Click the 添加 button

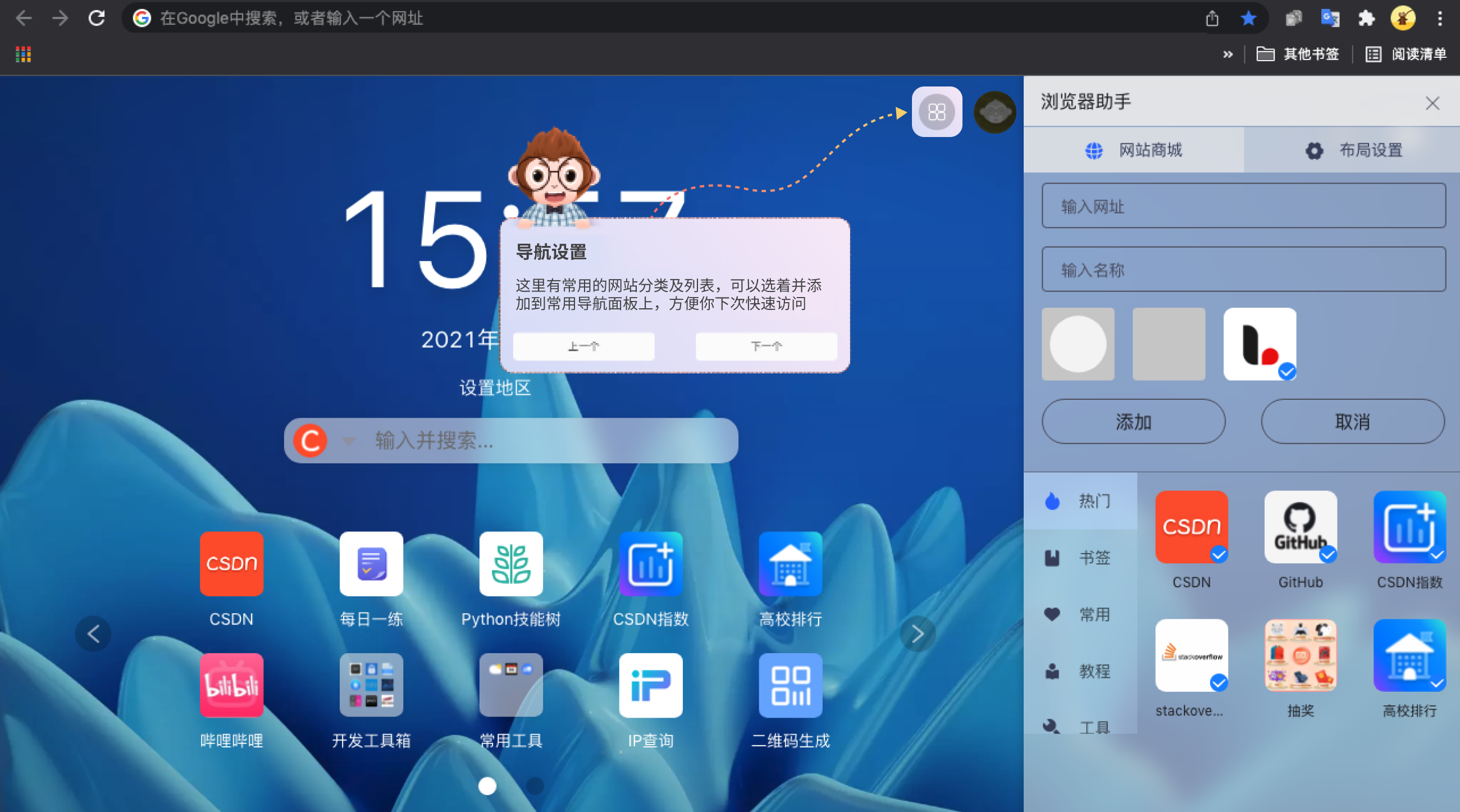click(x=1133, y=422)
